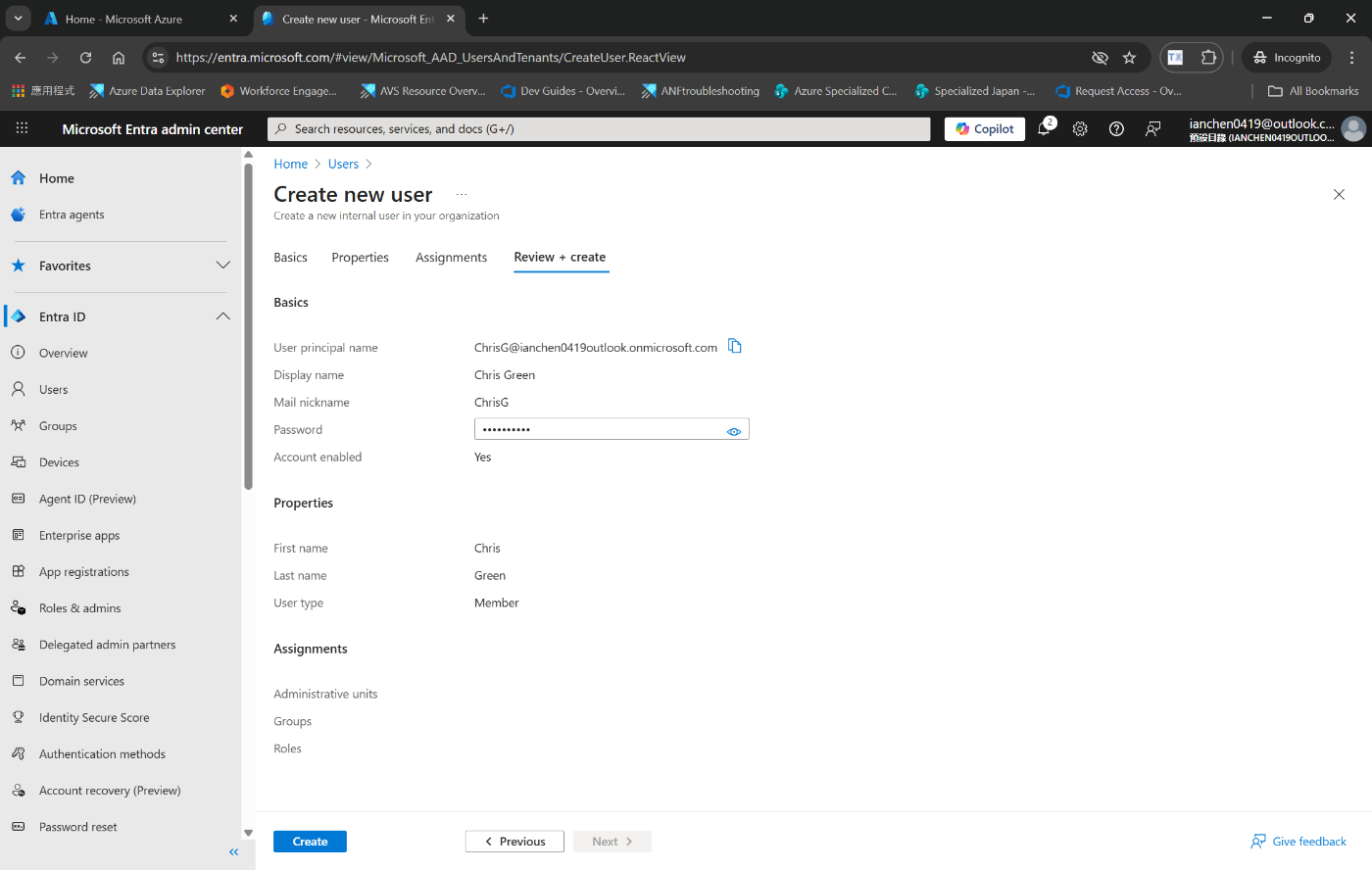Image resolution: width=1372 pixels, height=870 pixels.
Task: Open the Dev Guides bookmark
Action: tap(563, 91)
